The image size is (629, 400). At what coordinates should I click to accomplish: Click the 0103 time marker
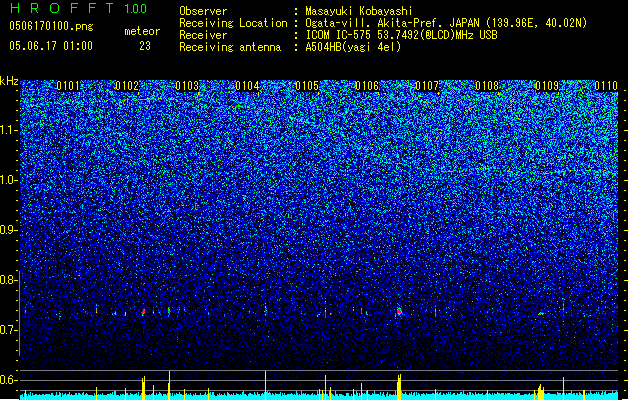187,86
